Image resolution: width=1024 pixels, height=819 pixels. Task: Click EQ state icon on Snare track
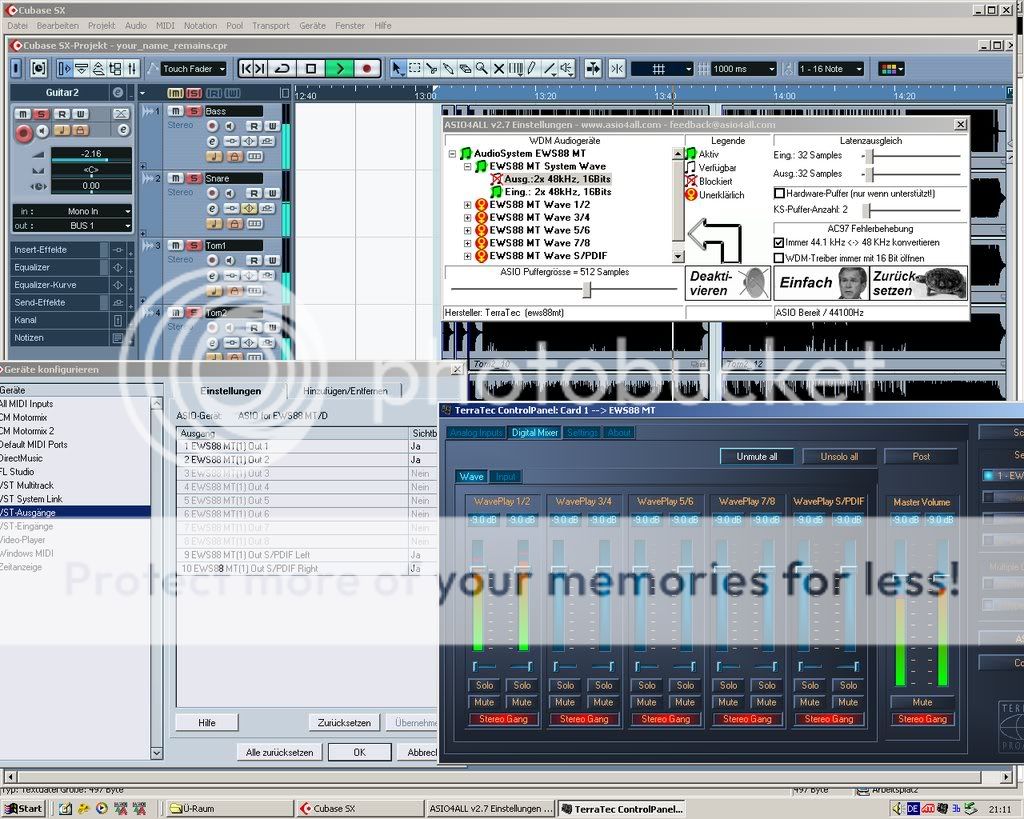click(249, 208)
